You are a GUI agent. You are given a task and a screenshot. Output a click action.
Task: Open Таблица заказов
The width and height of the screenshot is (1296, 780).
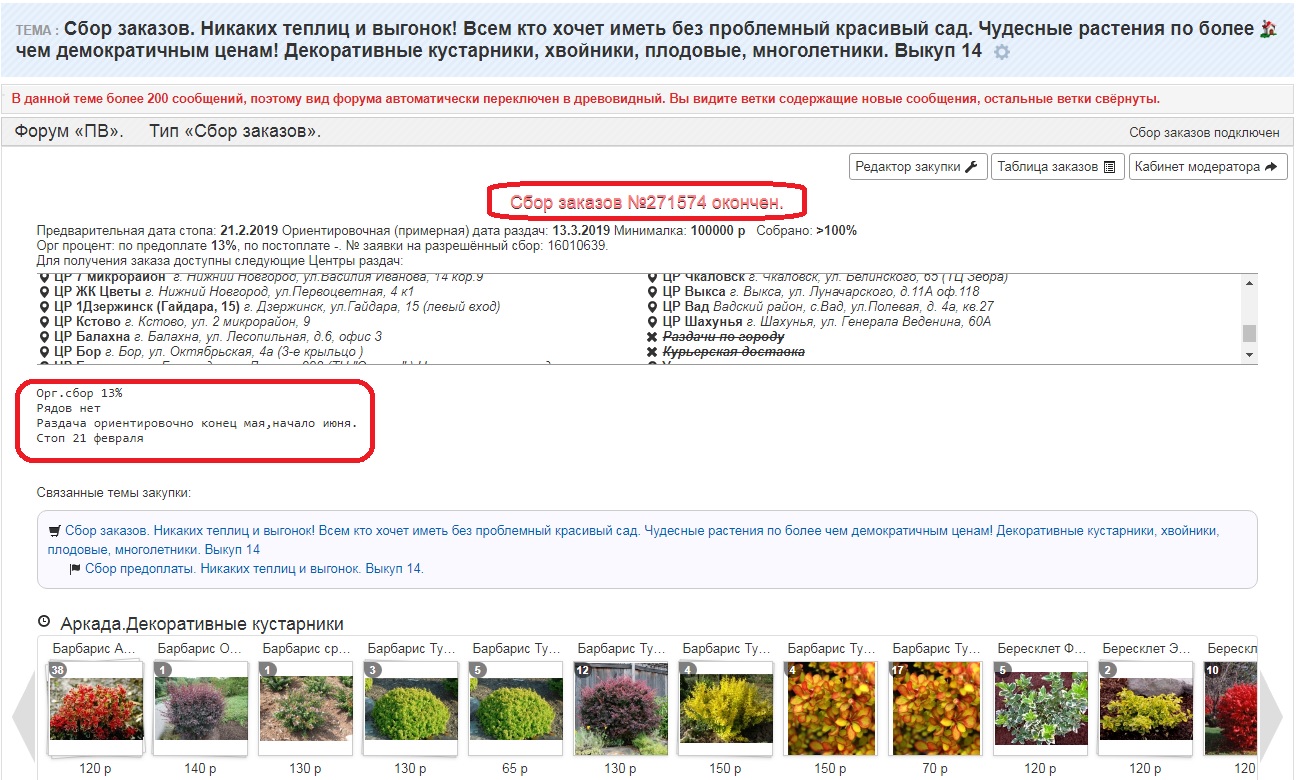point(1057,167)
